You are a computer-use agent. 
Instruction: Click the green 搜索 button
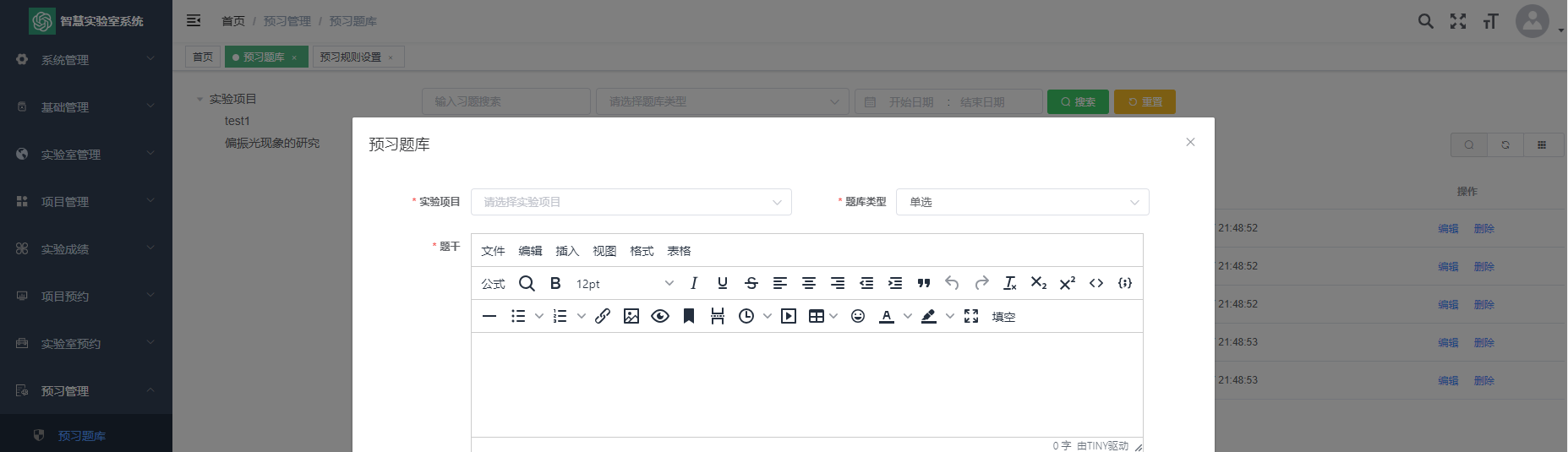pos(1078,101)
